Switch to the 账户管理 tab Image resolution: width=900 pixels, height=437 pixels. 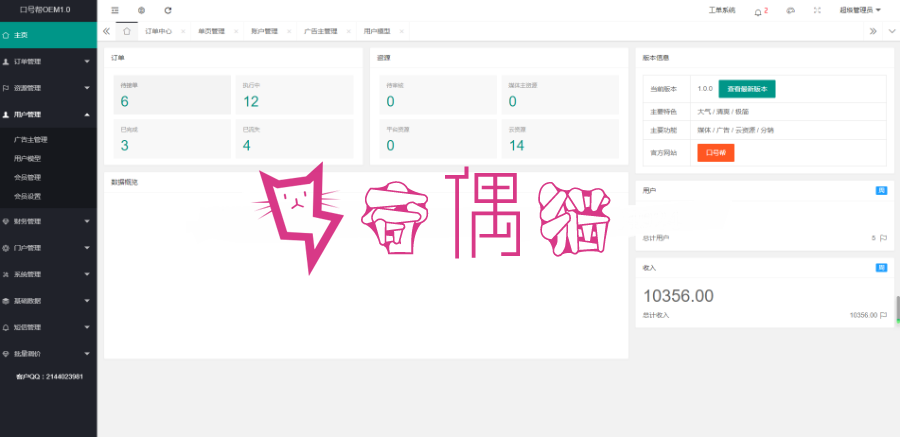[x=264, y=32]
